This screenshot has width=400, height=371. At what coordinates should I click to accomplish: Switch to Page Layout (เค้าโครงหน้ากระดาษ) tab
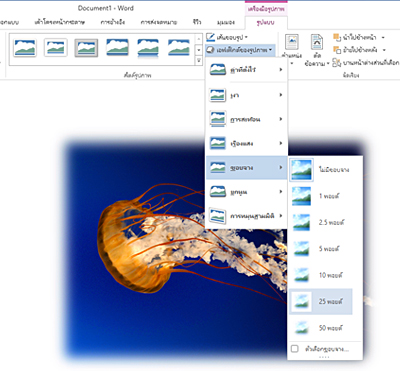coord(59,23)
